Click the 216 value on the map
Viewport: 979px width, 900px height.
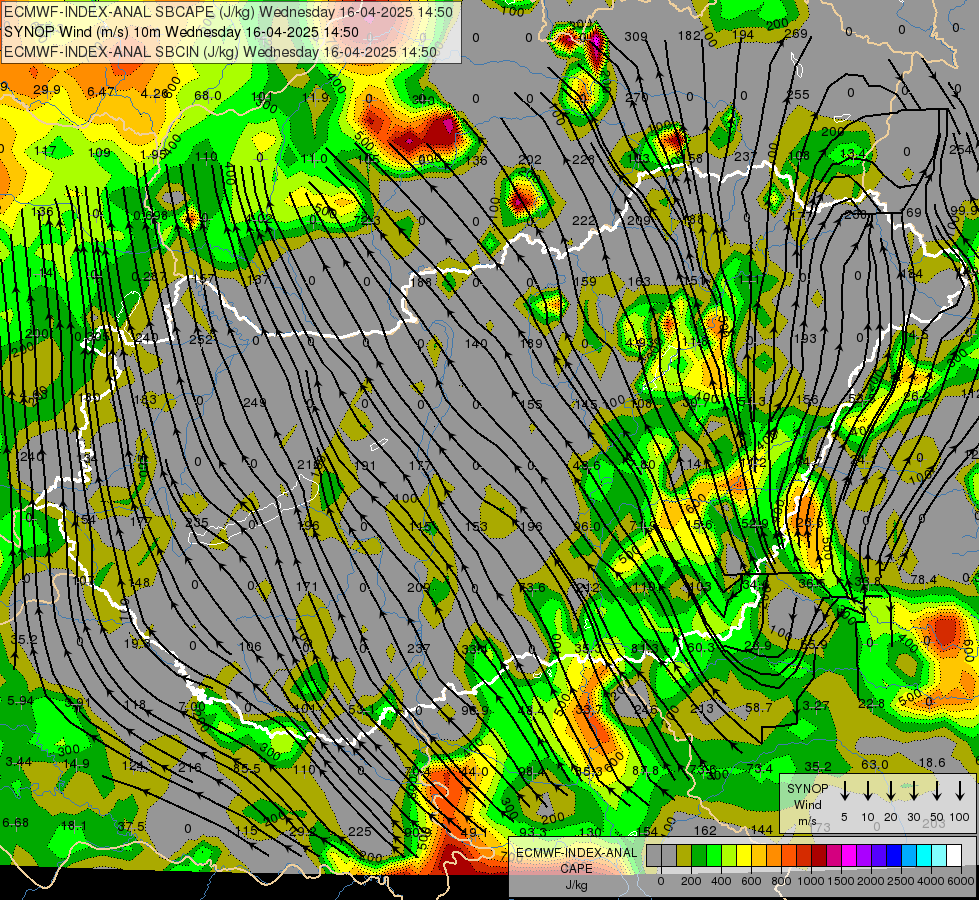click(x=190, y=768)
